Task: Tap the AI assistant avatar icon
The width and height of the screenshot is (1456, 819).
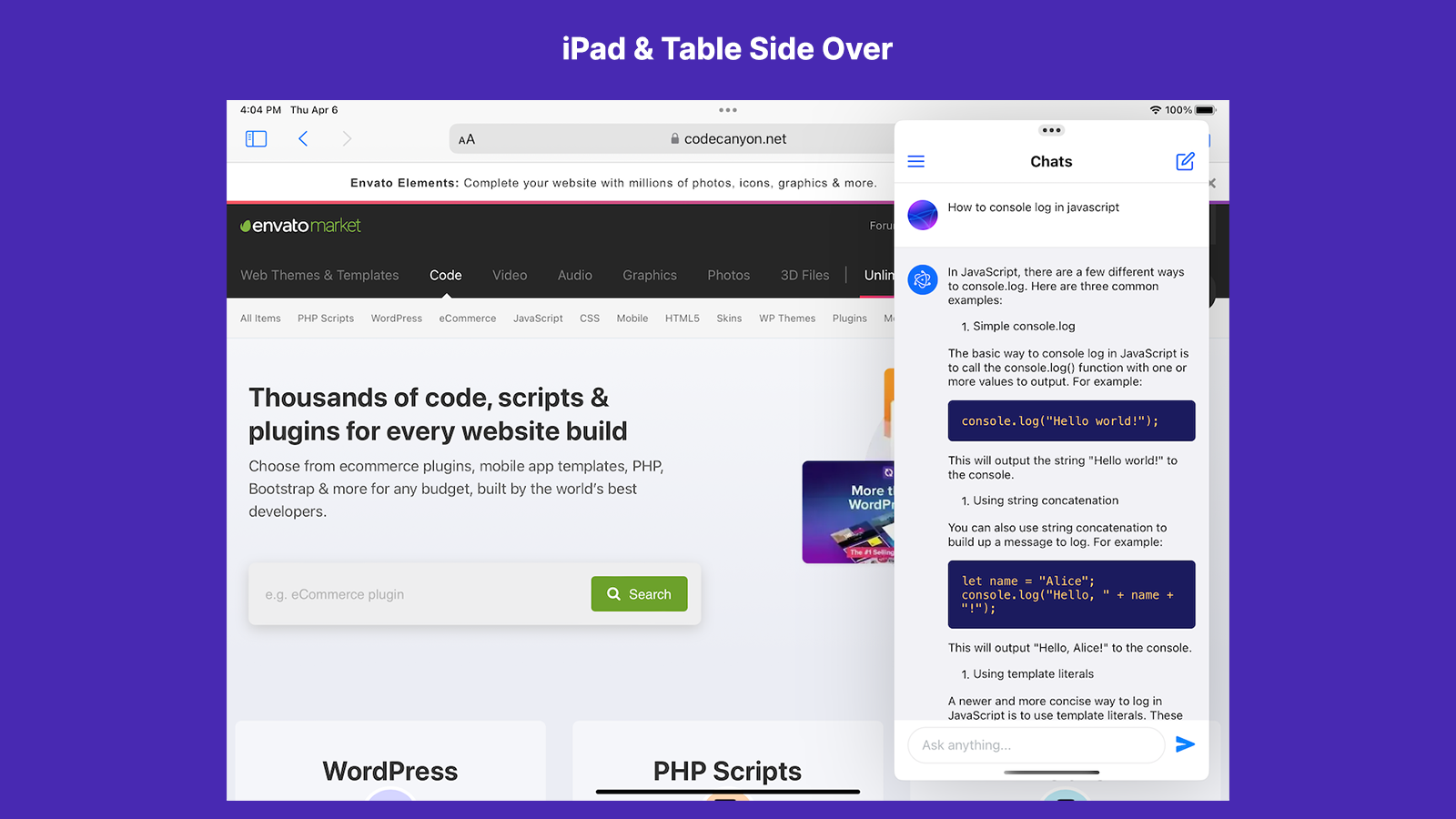Action: 923,279
